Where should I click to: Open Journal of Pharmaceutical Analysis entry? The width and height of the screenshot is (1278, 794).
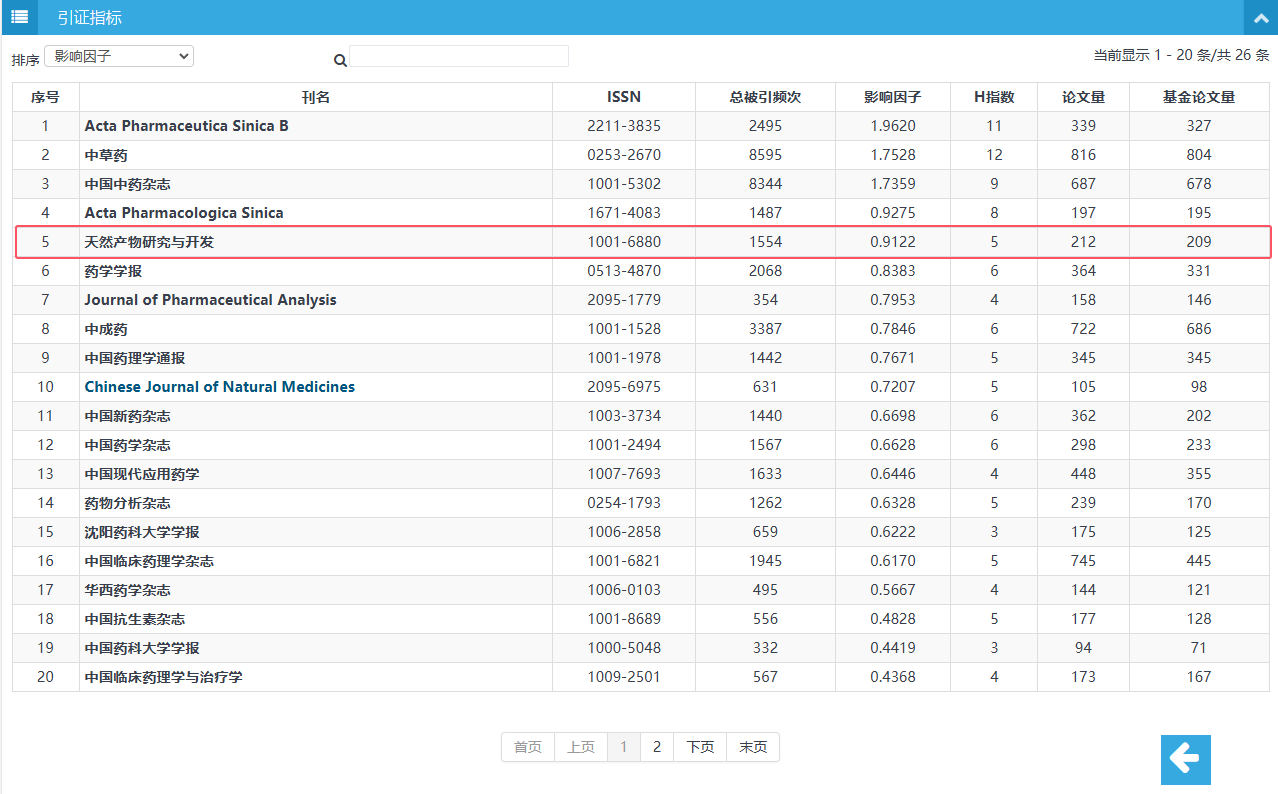(211, 300)
